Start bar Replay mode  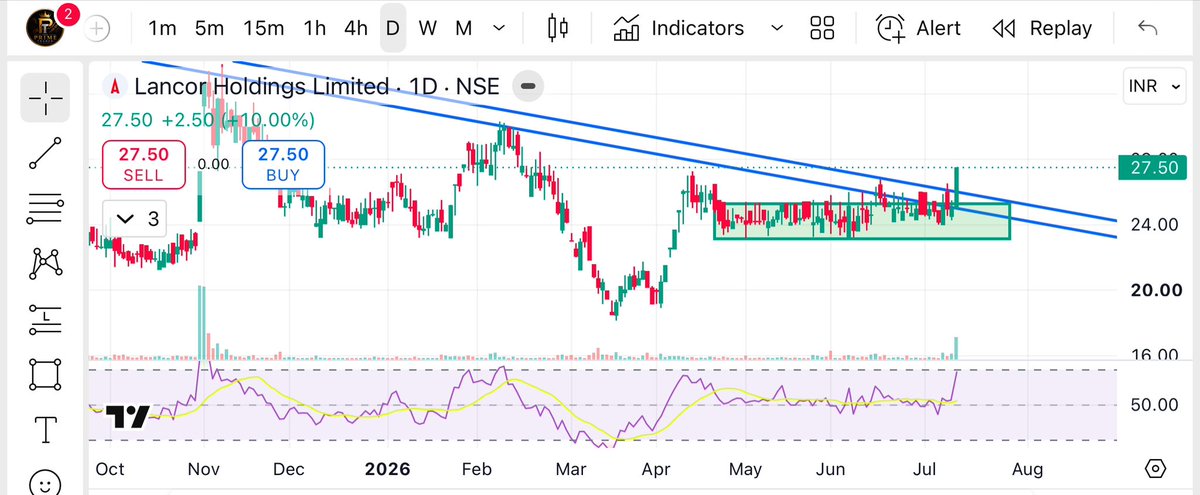point(1042,28)
